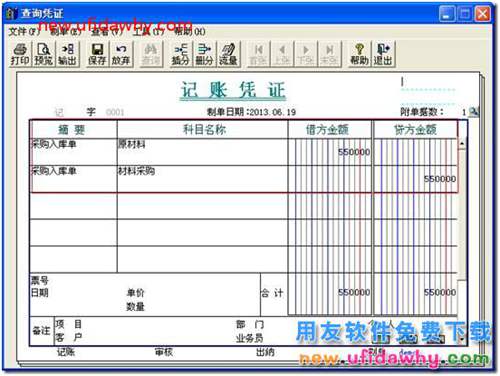This screenshot has height=376, width=500.
Task: Go to next voucher with 下张
Action: (305, 54)
